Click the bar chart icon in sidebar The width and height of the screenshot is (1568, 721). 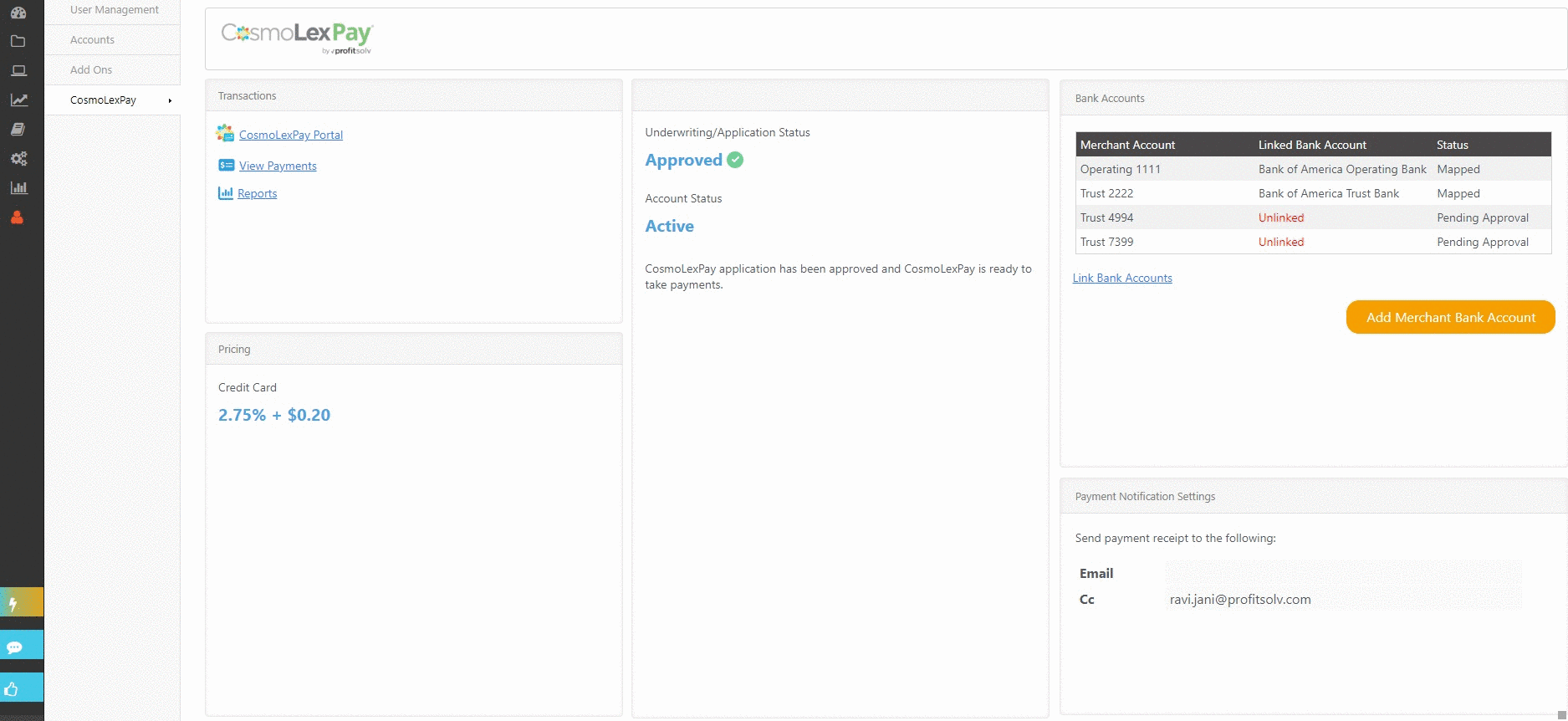(x=18, y=187)
